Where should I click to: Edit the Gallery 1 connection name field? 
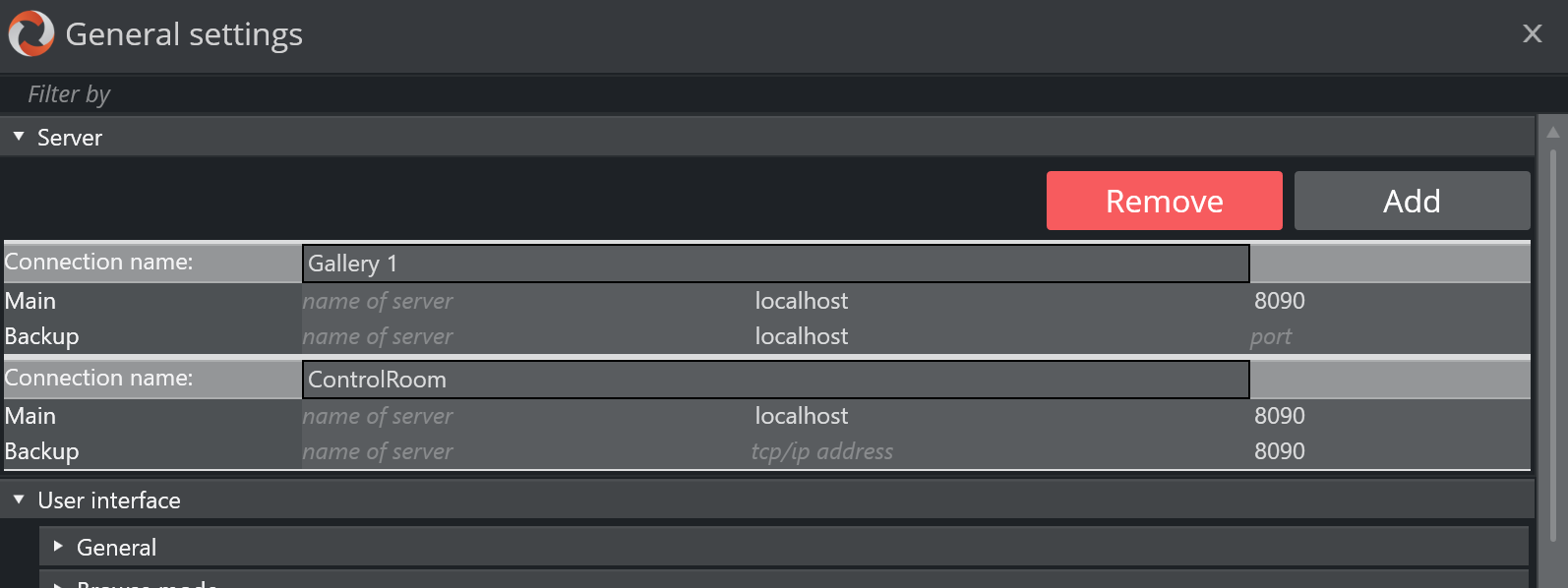tap(774, 264)
